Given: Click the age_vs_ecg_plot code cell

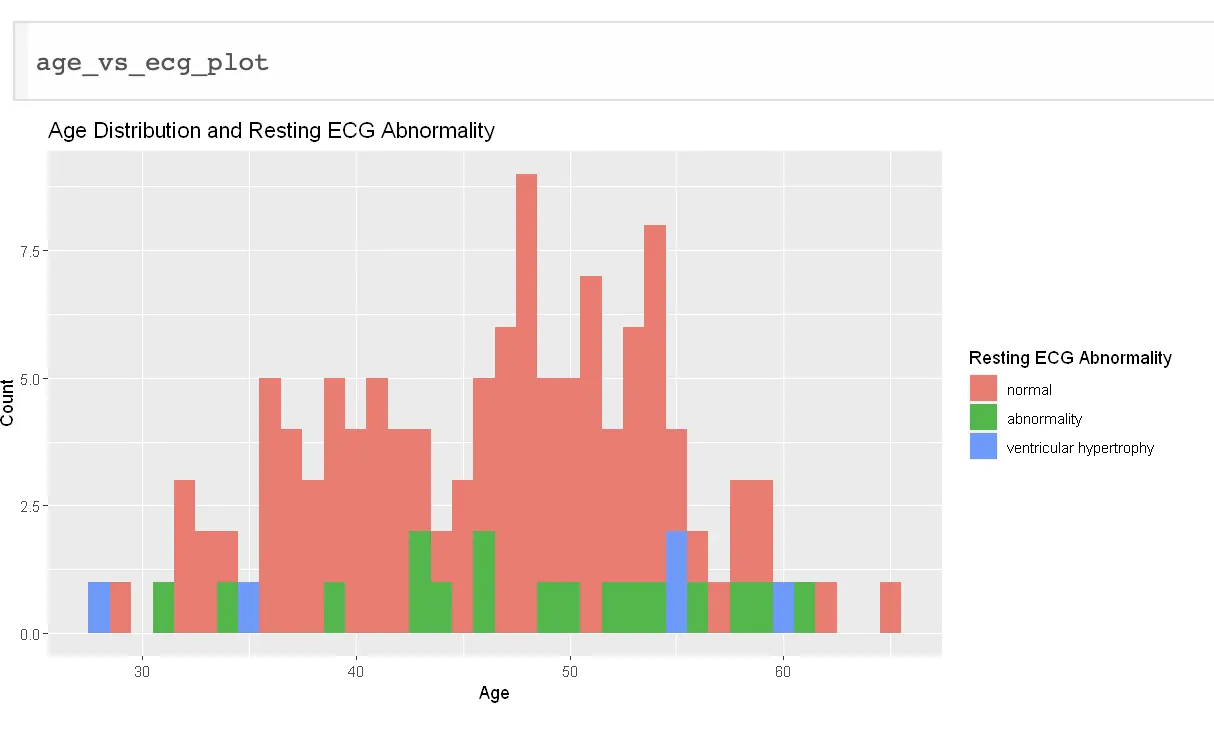Looking at the screenshot, I should coord(614,61).
